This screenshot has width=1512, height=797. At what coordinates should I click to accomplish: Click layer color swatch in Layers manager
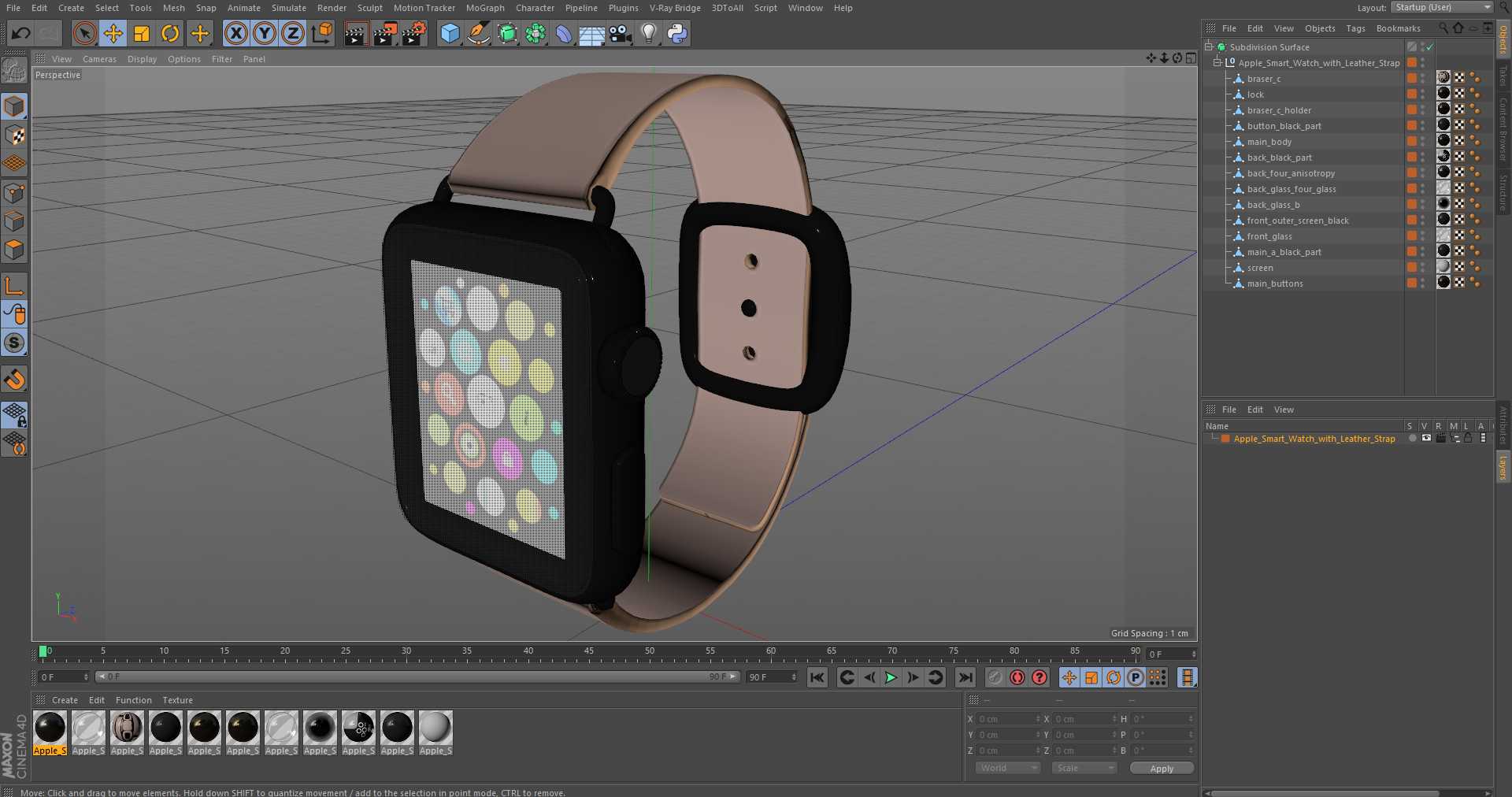tap(1225, 439)
